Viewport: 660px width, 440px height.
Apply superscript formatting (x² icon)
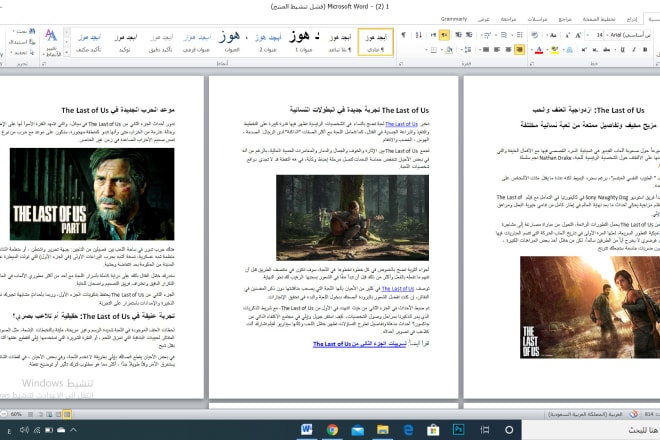point(584,50)
